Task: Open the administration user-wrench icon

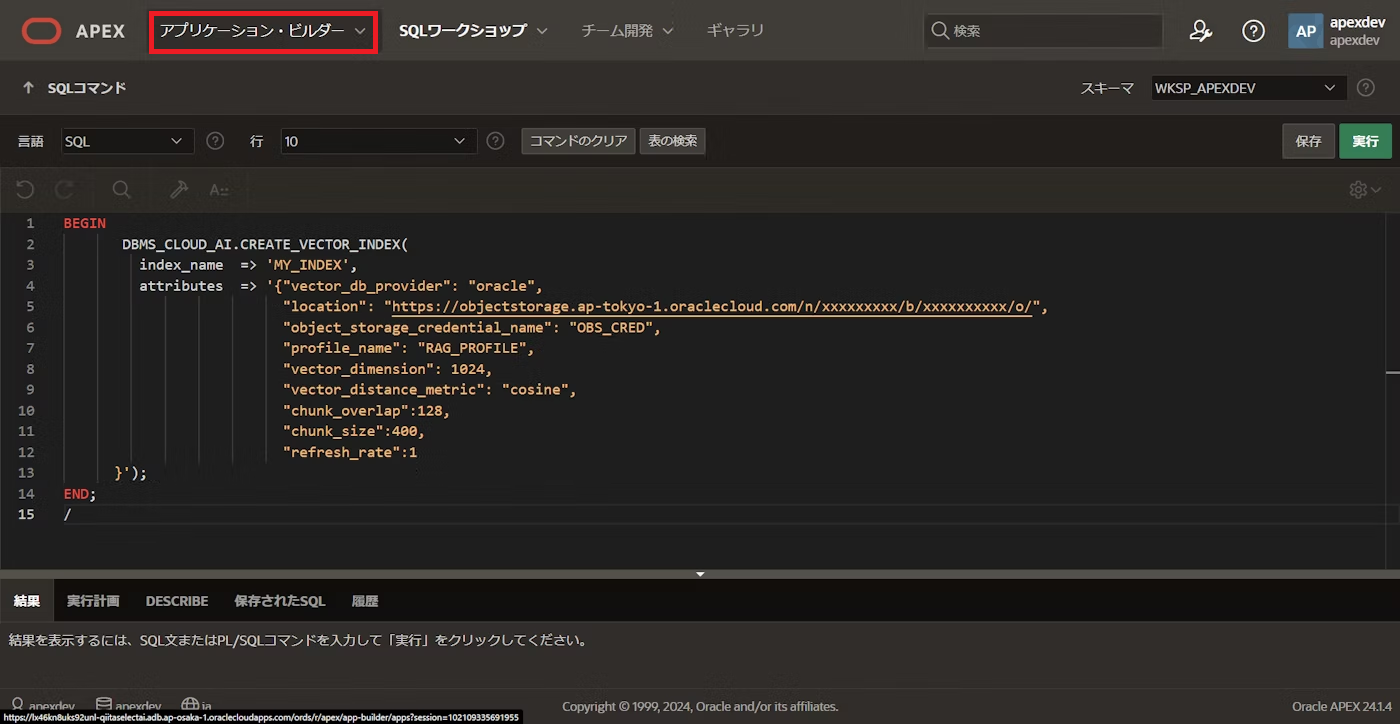Action: [1201, 31]
